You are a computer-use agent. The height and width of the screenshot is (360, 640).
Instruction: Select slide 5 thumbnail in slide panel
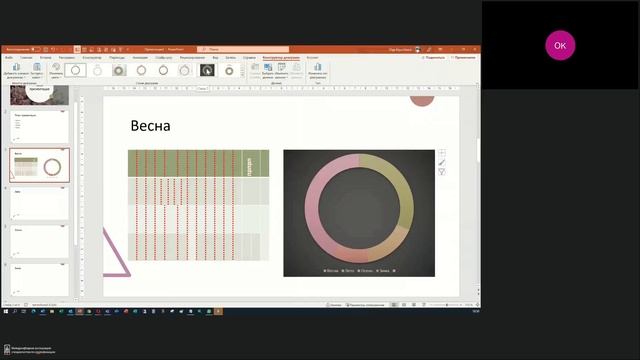pos(40,242)
